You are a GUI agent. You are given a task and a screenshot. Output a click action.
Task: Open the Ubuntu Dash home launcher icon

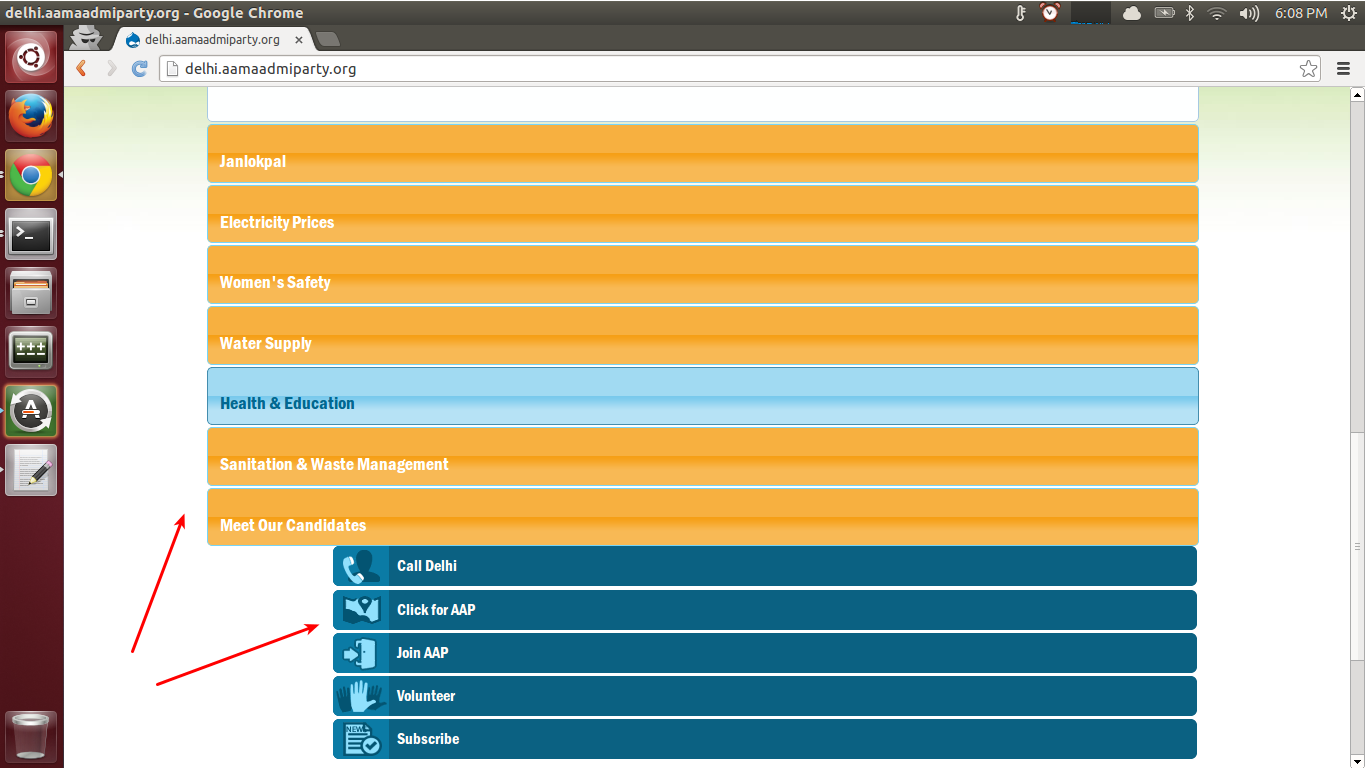click(32, 57)
